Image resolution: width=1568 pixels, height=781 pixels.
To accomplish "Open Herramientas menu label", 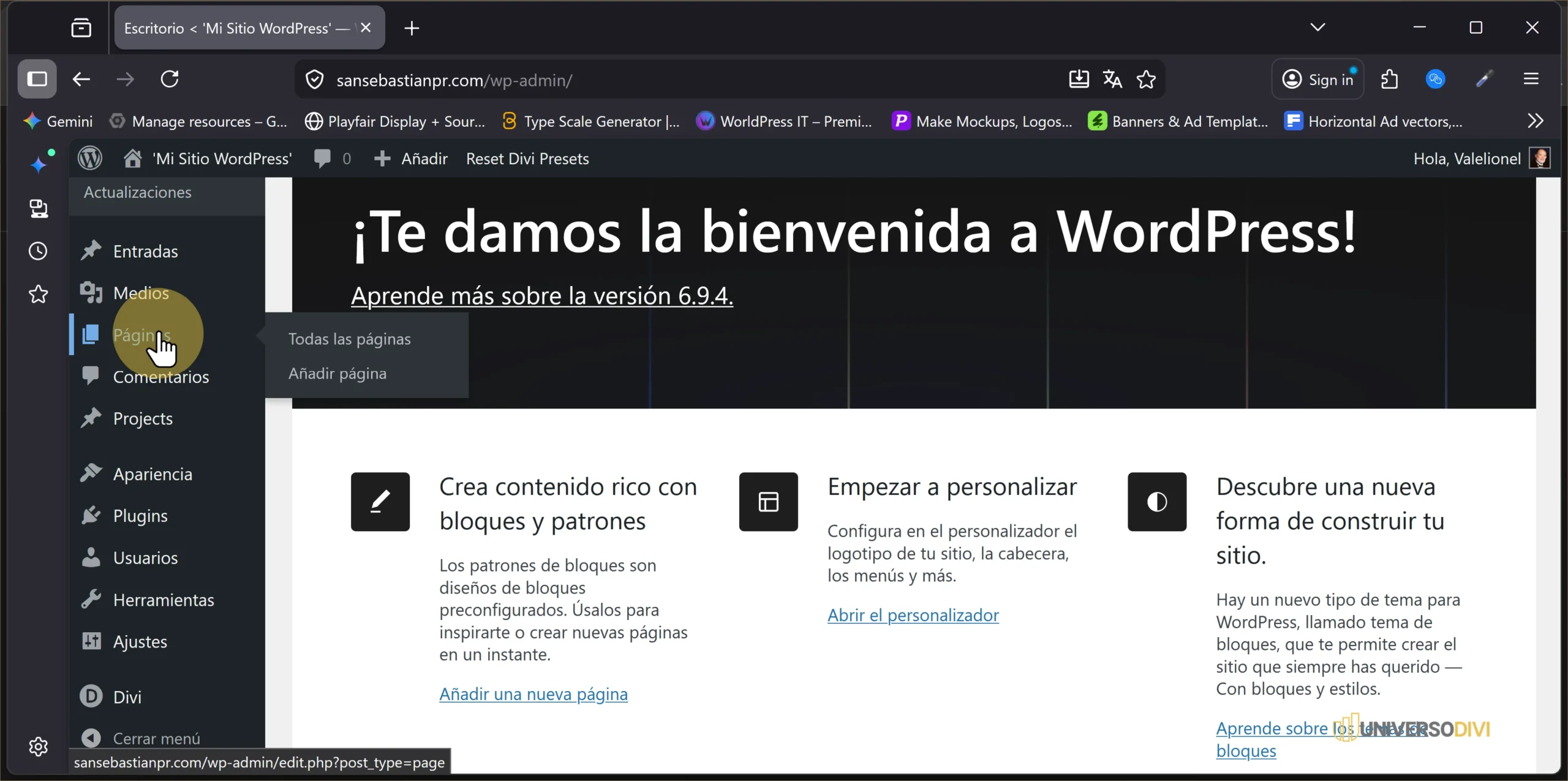I will pos(164,600).
